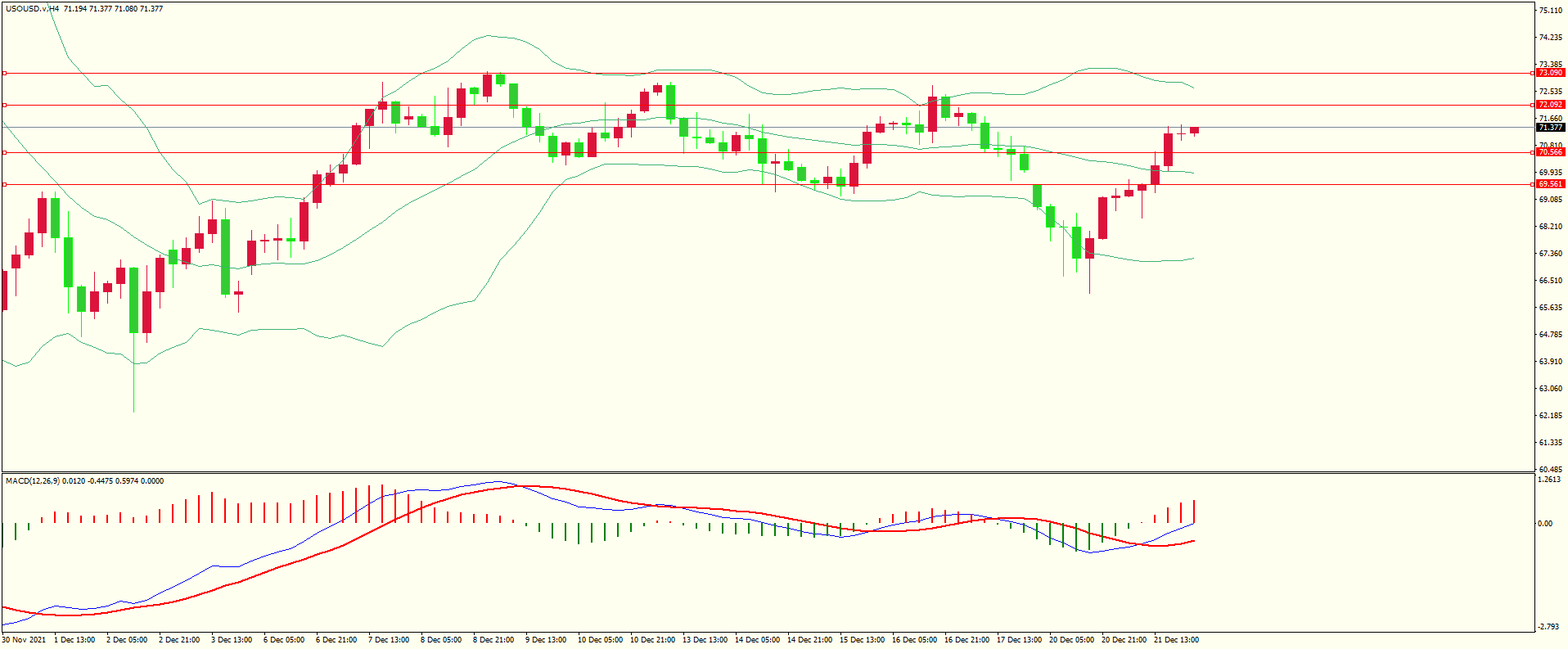Viewport: 1568px width, 649px height.
Task: Click the 20 Dec 21:00 time label
Action: (x=1124, y=640)
